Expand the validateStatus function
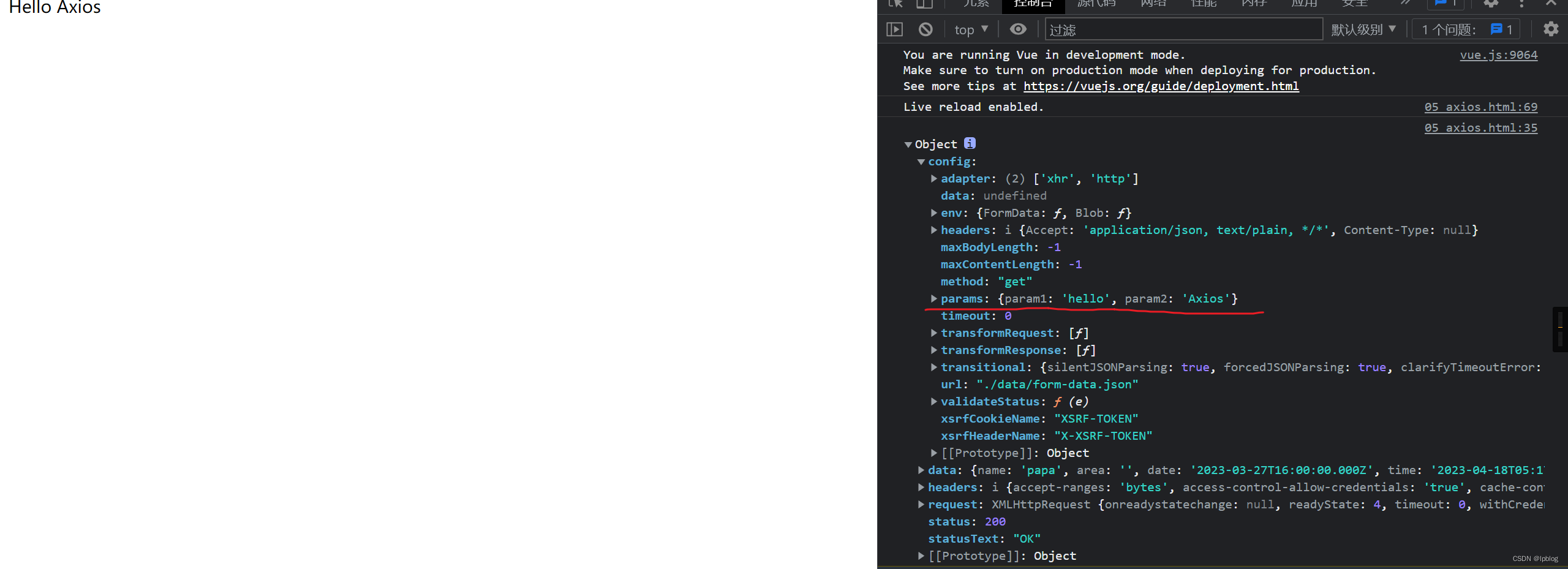1568x569 pixels. 934,401
